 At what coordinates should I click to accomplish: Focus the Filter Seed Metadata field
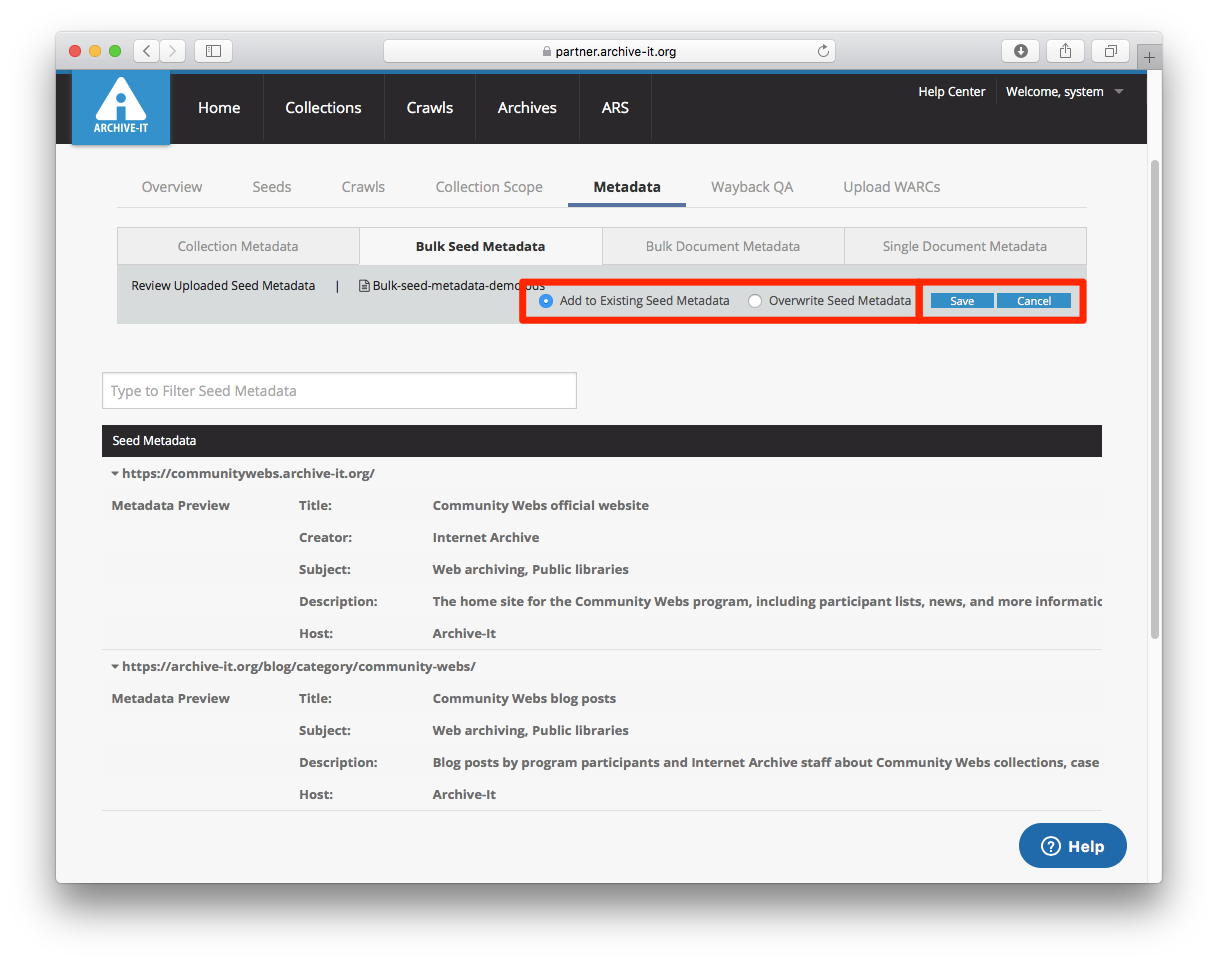pos(339,391)
